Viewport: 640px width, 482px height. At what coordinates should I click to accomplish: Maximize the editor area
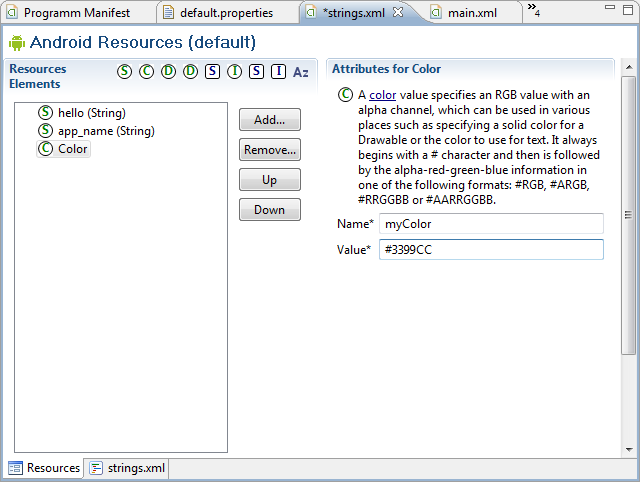[x=629, y=10]
